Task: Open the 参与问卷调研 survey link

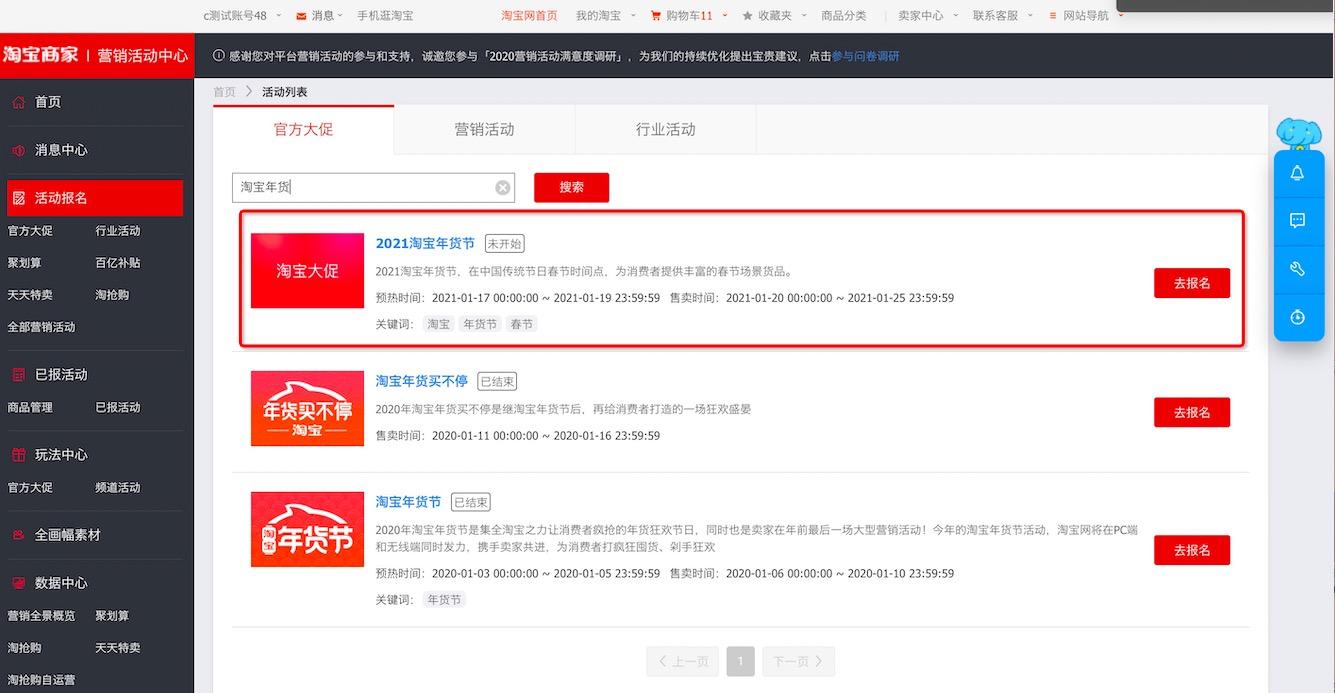Action: click(x=866, y=56)
